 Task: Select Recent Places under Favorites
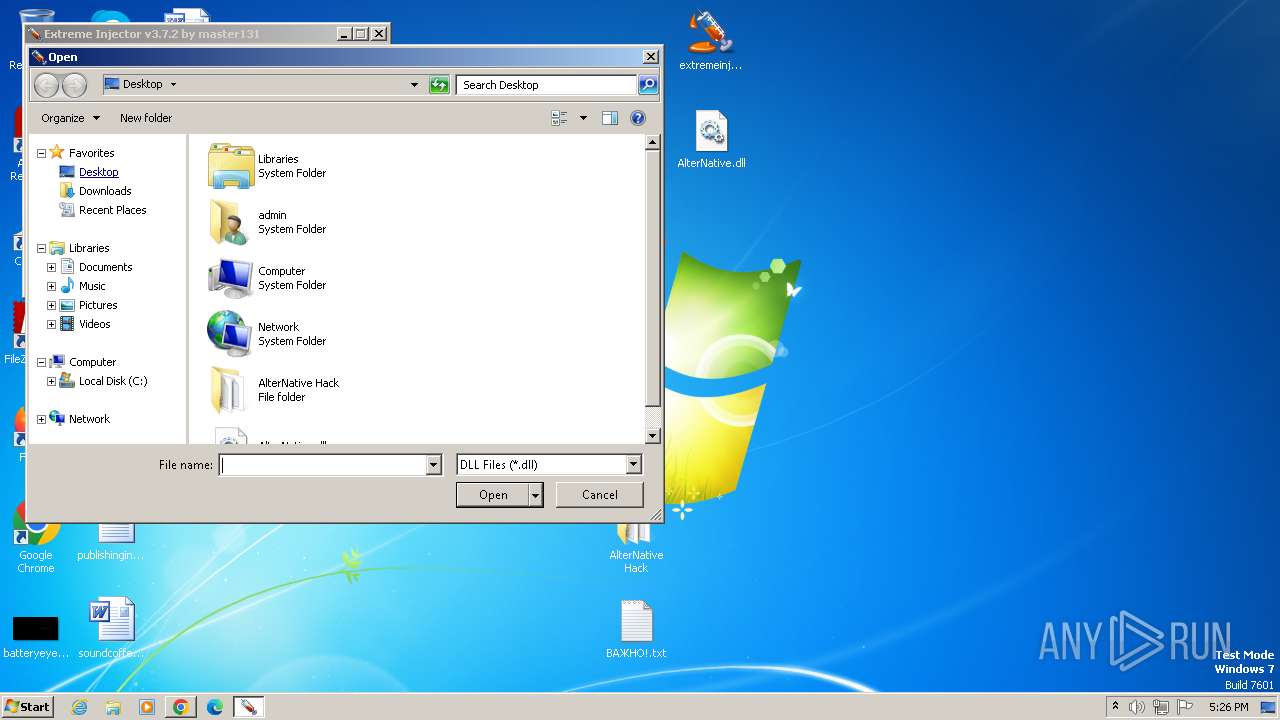[112, 210]
